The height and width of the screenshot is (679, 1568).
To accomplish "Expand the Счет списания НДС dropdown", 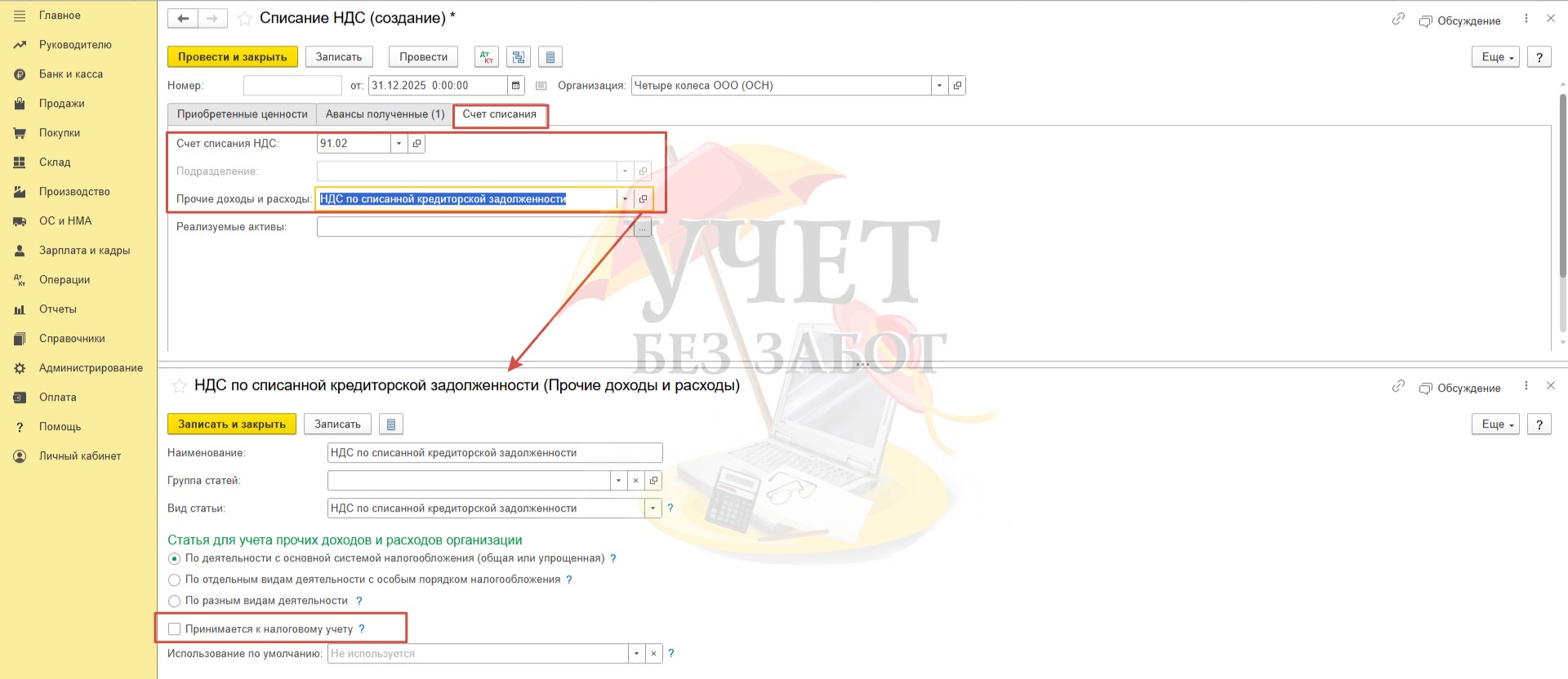I will pos(399,144).
